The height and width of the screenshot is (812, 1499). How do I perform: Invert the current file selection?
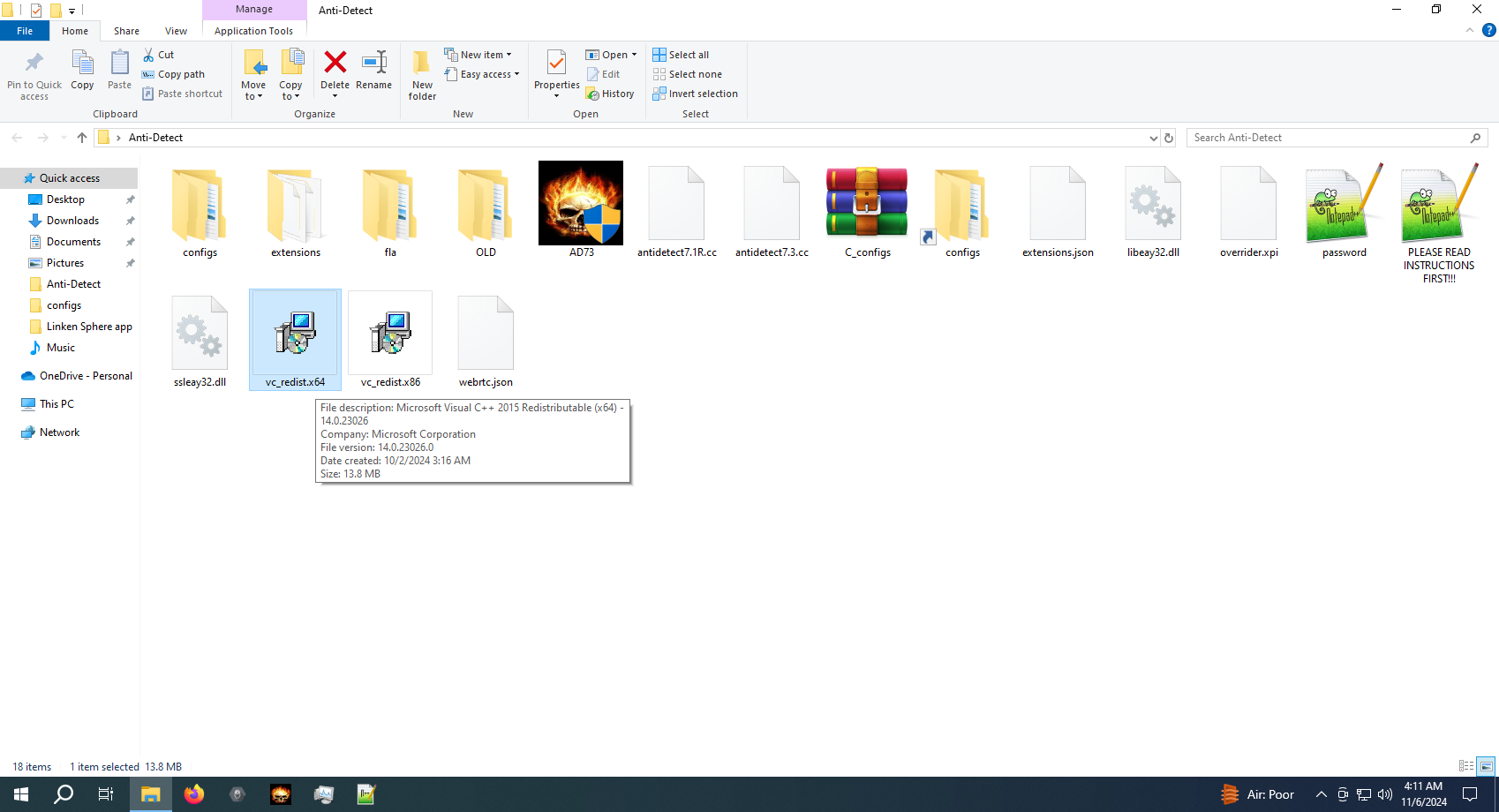(696, 94)
